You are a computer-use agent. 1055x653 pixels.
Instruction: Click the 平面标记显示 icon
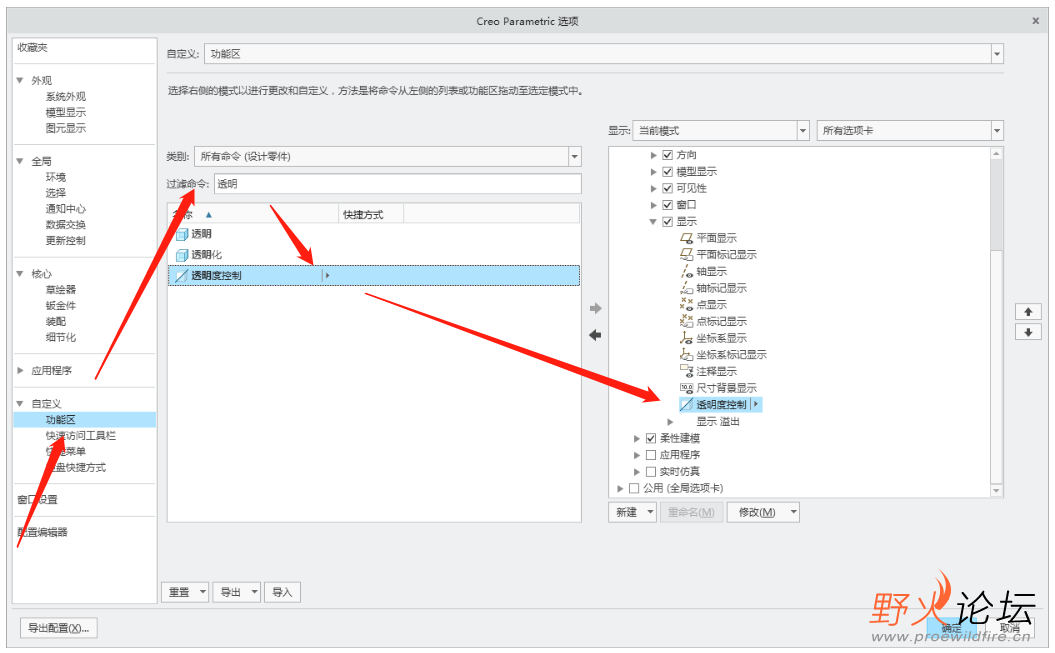click(686, 255)
